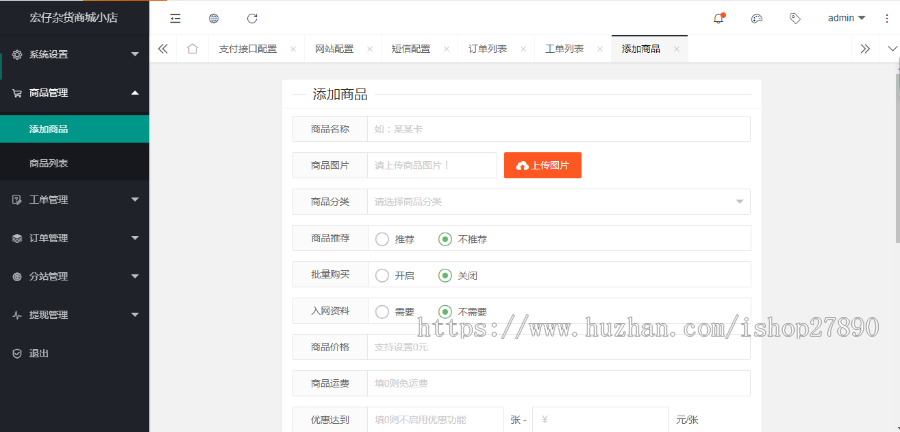Expand the 系统设置 menu arrow
Screen dimensions: 900x432
(x=135, y=55)
